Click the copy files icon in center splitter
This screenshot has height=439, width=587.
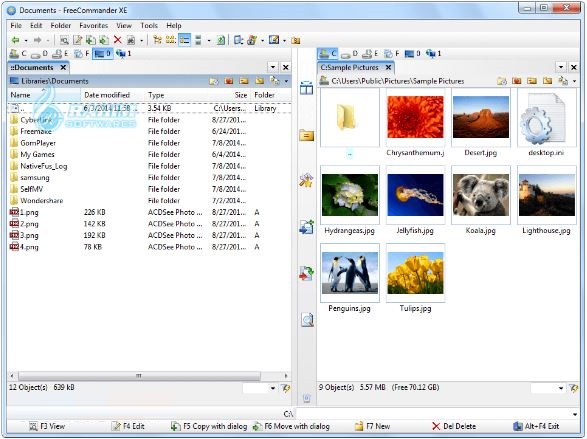pos(306,227)
